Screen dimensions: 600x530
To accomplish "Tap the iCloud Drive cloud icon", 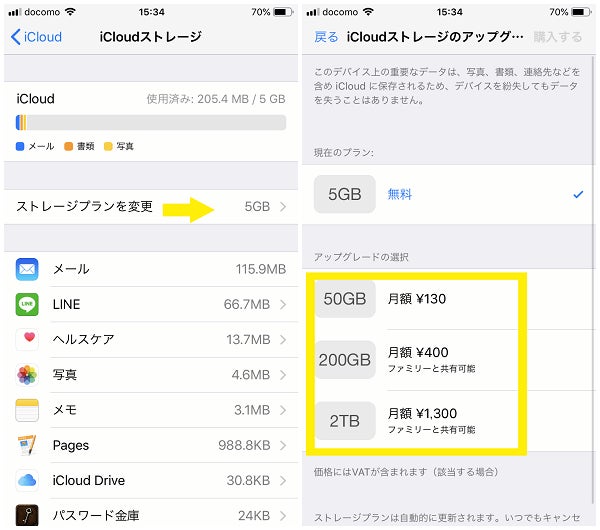I will pyautogui.click(x=27, y=480).
